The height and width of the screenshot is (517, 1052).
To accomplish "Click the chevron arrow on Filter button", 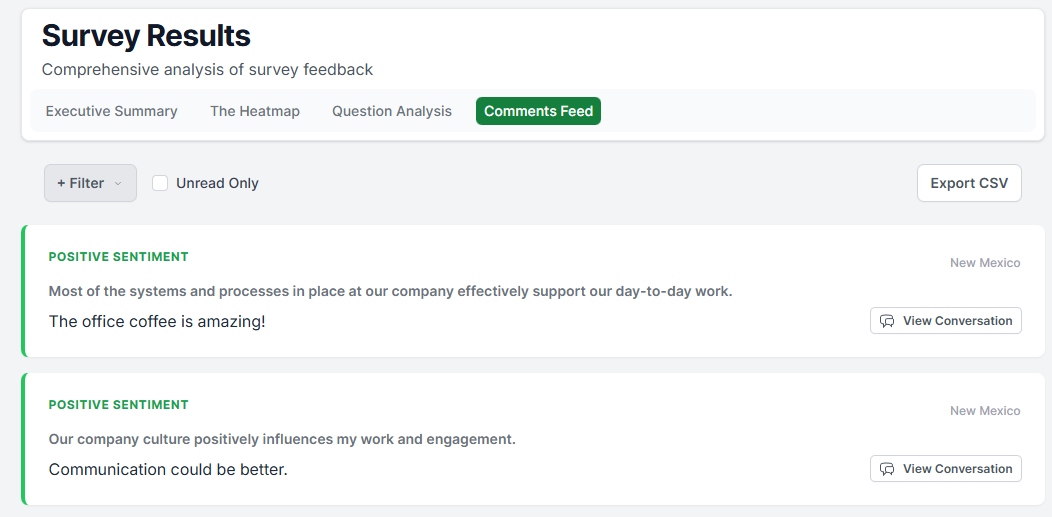I will [118, 184].
